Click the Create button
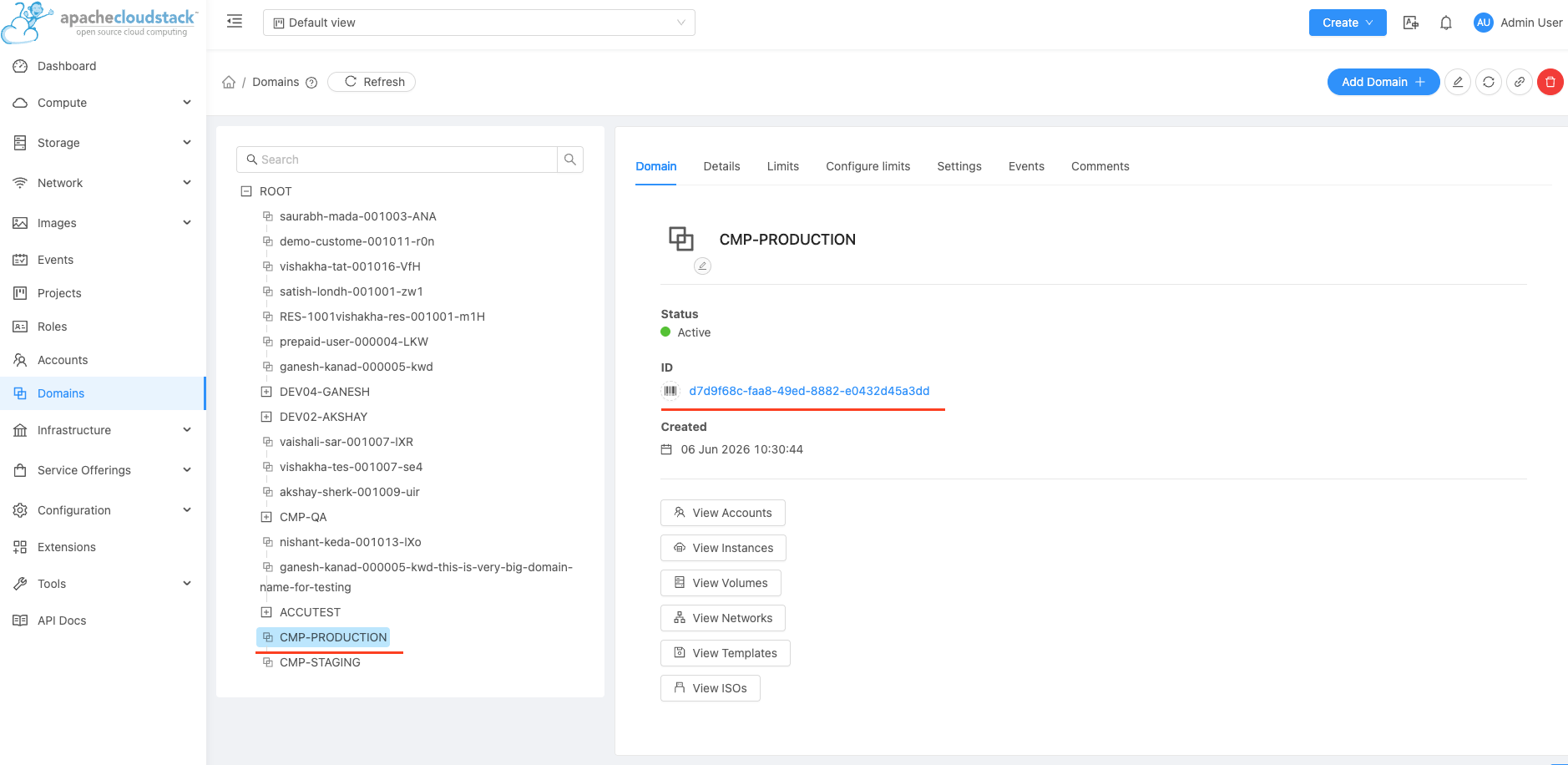 (1348, 23)
